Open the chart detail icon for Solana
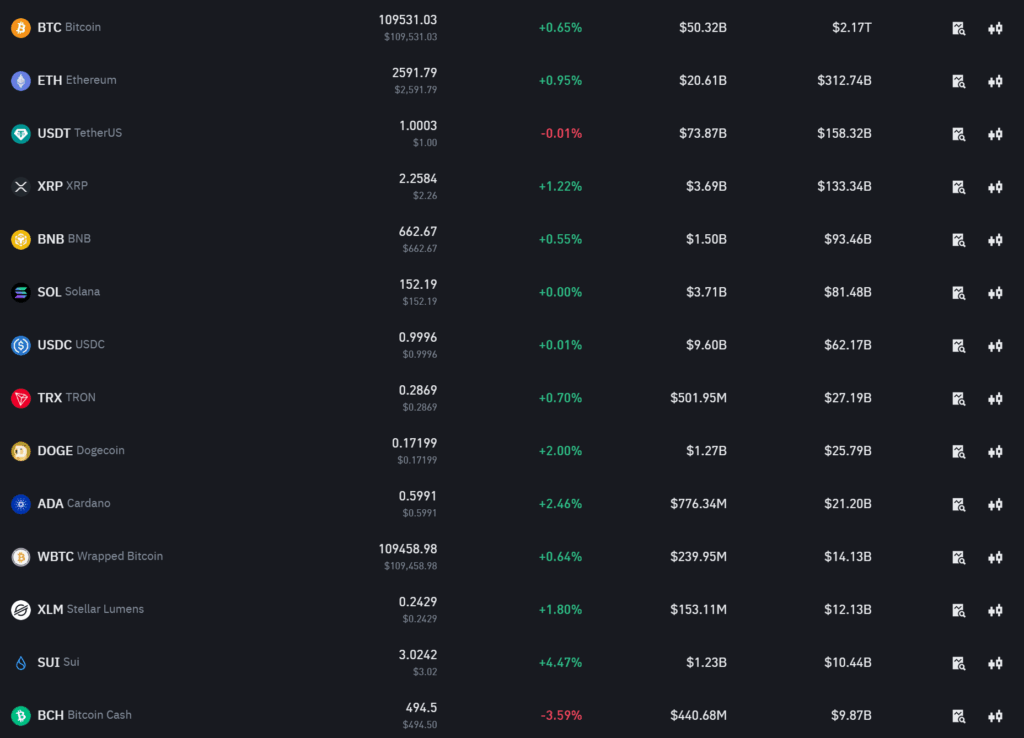 (x=958, y=293)
